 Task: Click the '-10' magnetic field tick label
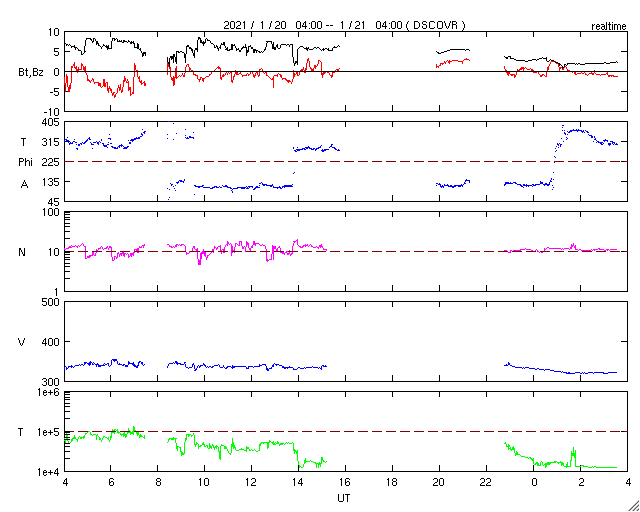pyautogui.click(x=53, y=112)
